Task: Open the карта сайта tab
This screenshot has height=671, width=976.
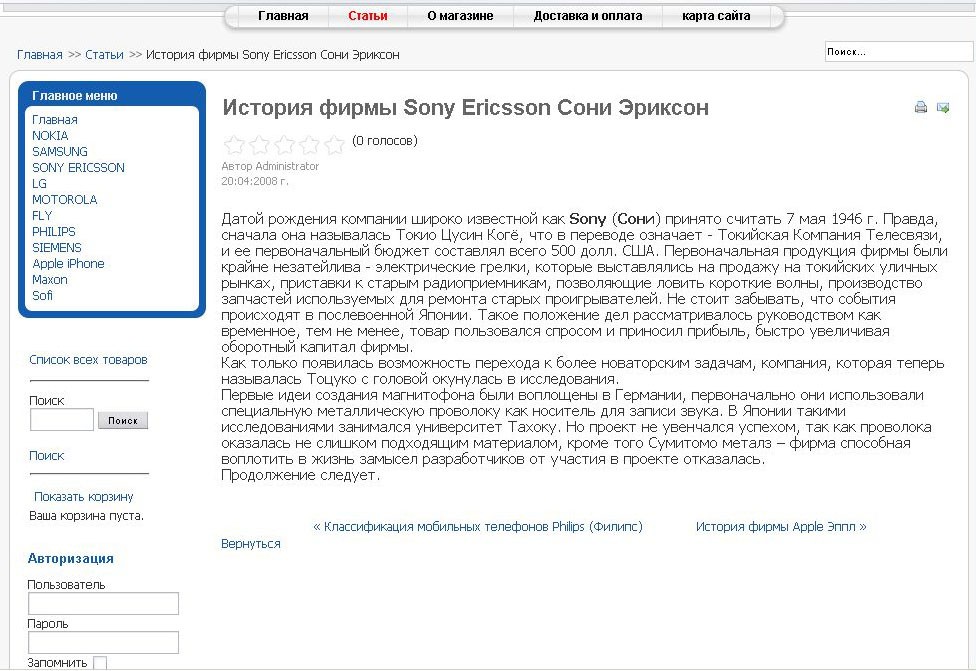Action: tap(716, 16)
